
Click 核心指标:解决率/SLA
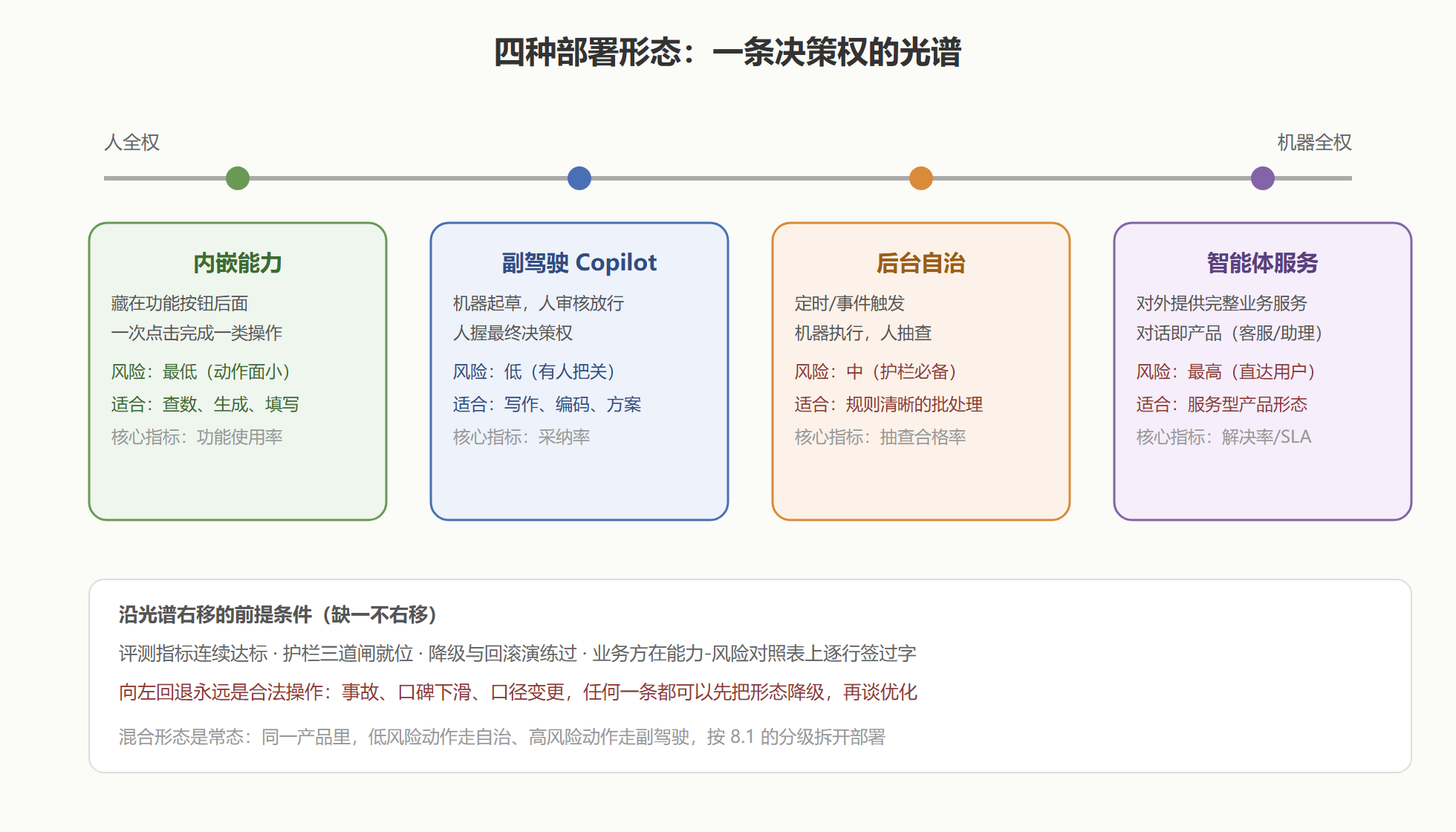point(1224,437)
